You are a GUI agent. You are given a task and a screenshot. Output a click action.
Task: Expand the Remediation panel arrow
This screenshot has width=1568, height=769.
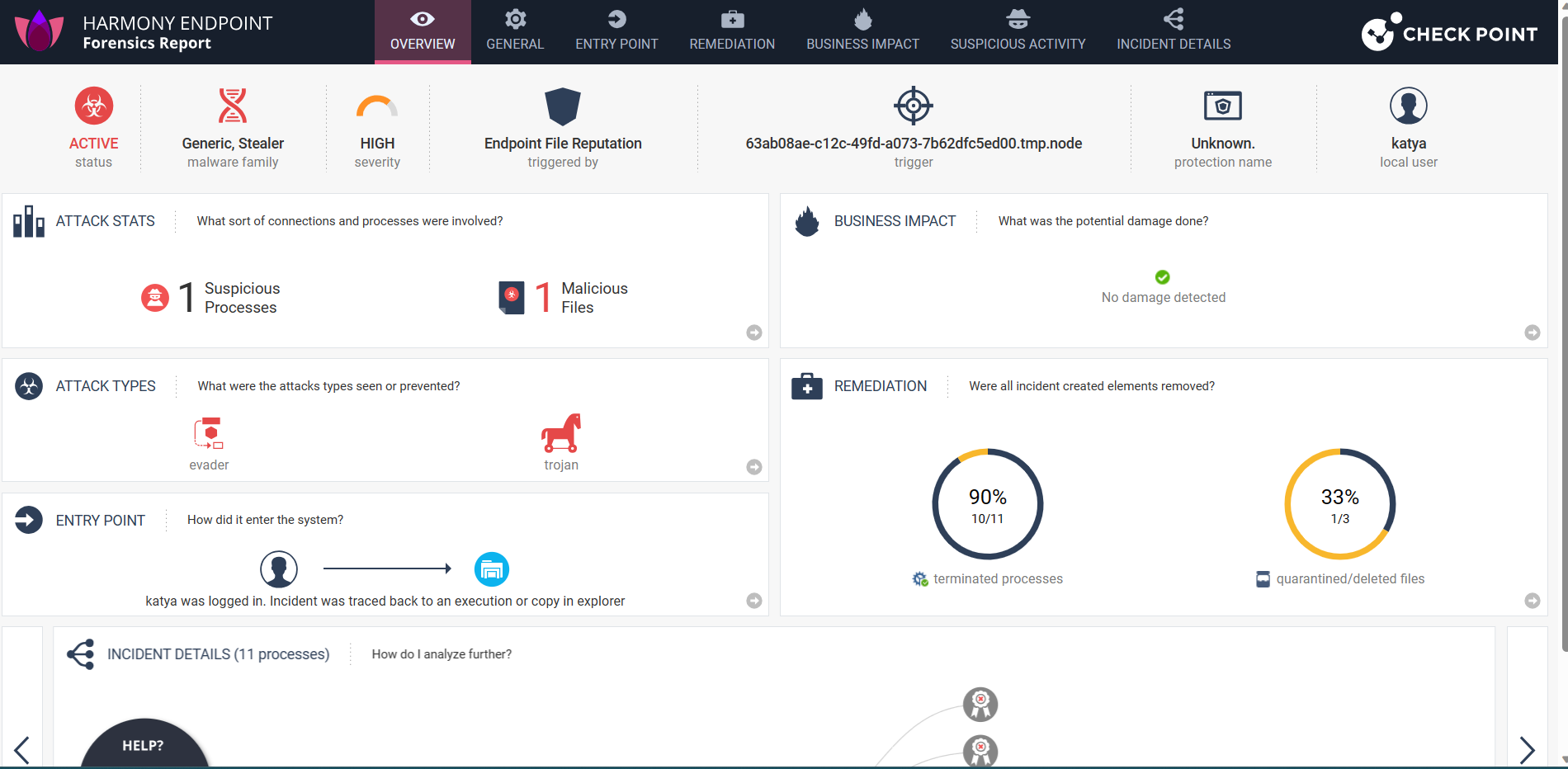[1533, 601]
